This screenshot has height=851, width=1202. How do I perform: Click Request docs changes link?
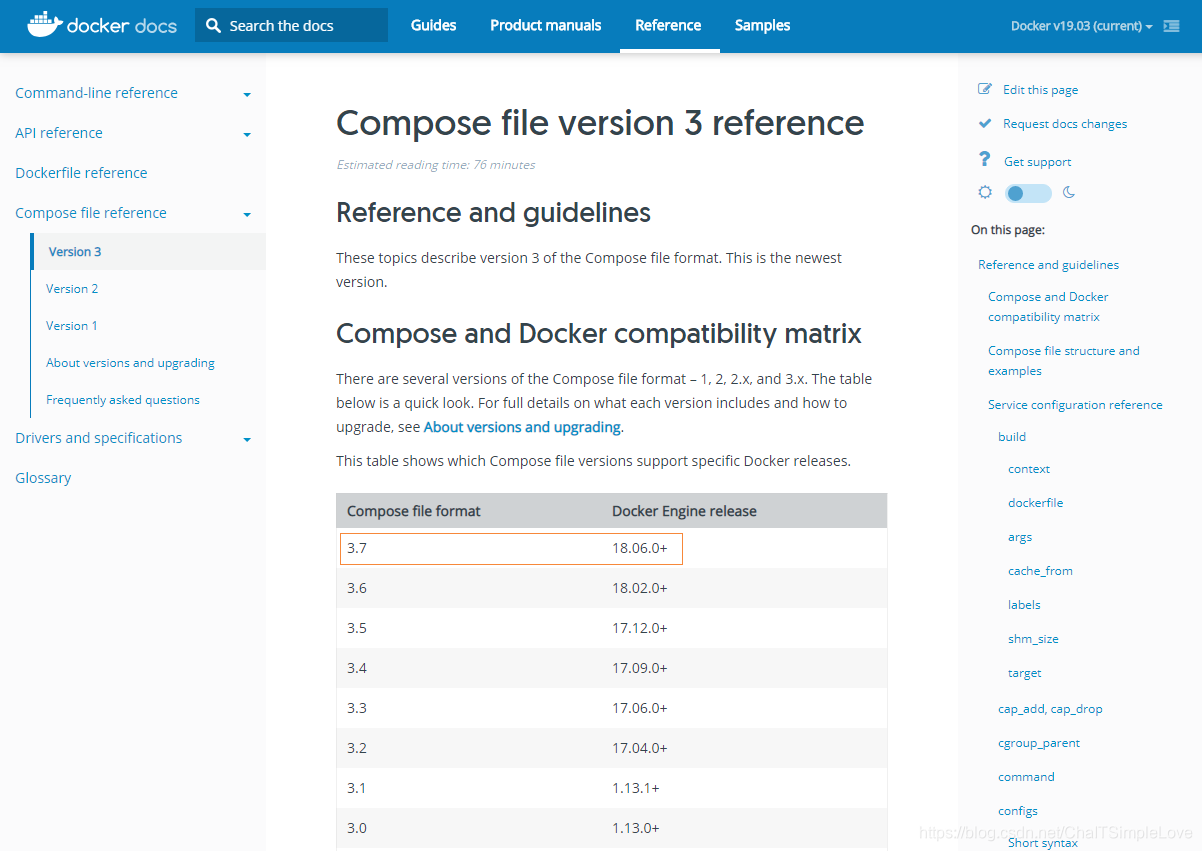tap(1065, 124)
